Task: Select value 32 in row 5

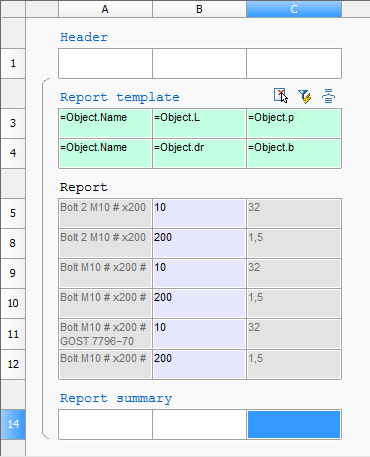Action: pos(294,213)
